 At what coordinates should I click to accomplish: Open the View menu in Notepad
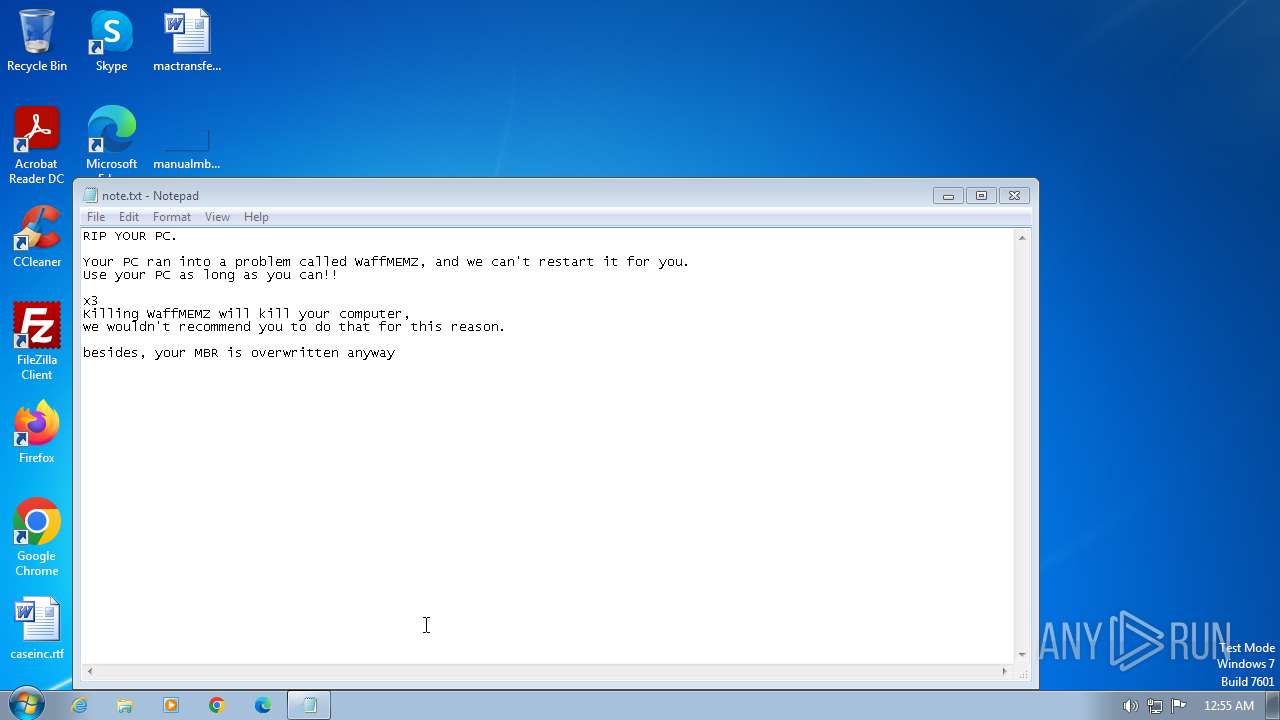point(217,217)
